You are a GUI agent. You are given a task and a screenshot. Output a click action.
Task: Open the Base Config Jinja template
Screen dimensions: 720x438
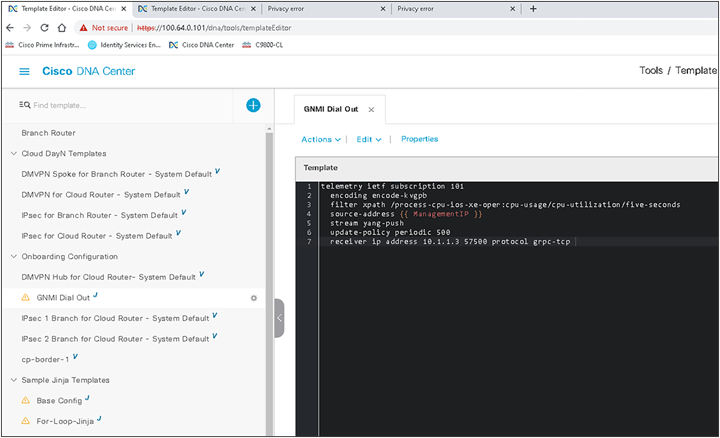click(x=59, y=401)
